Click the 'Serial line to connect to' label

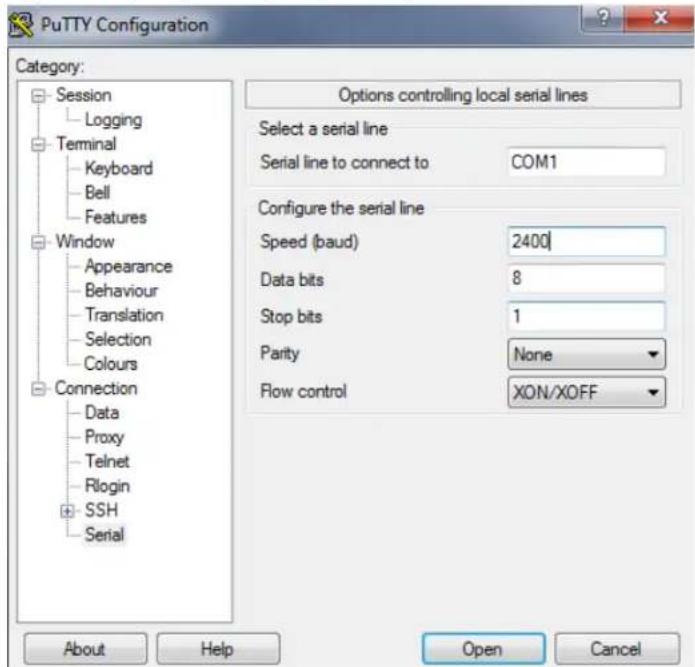[345, 163]
